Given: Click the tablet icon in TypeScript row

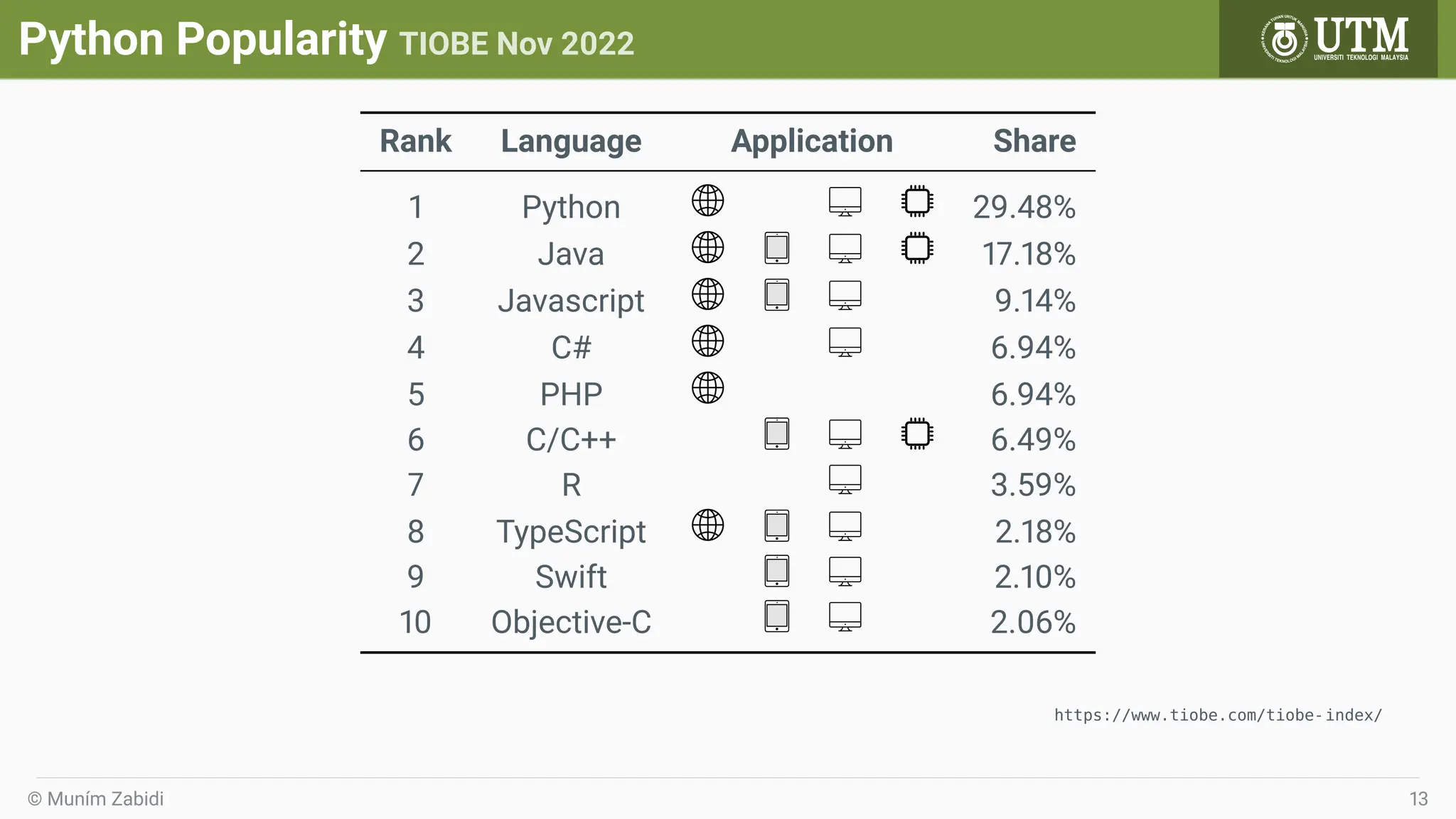Looking at the screenshot, I should pos(777,526).
